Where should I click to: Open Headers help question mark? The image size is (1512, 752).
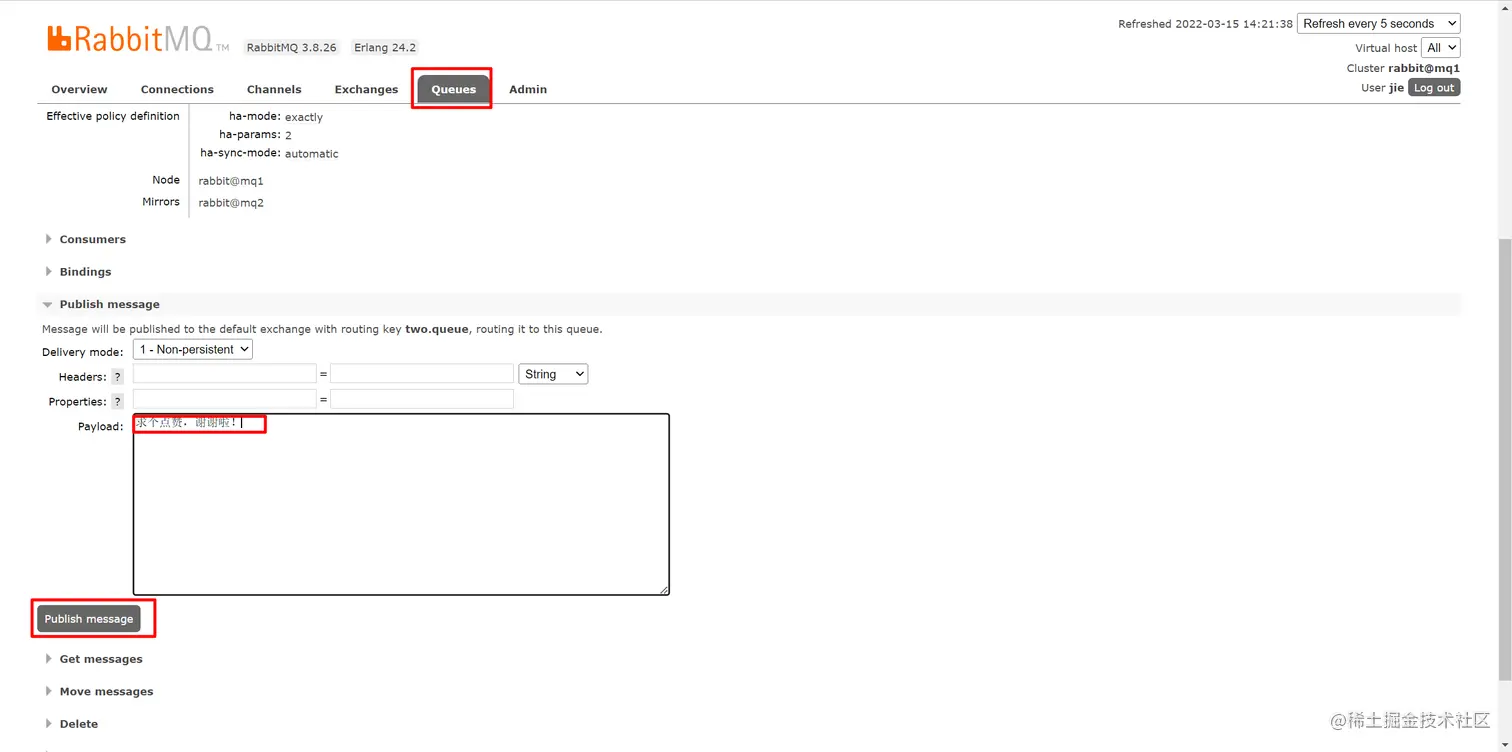(x=118, y=377)
